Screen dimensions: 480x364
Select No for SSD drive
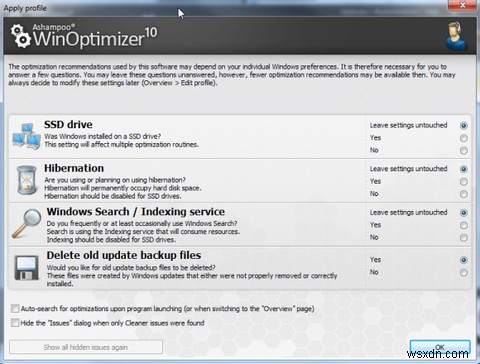tap(463, 151)
